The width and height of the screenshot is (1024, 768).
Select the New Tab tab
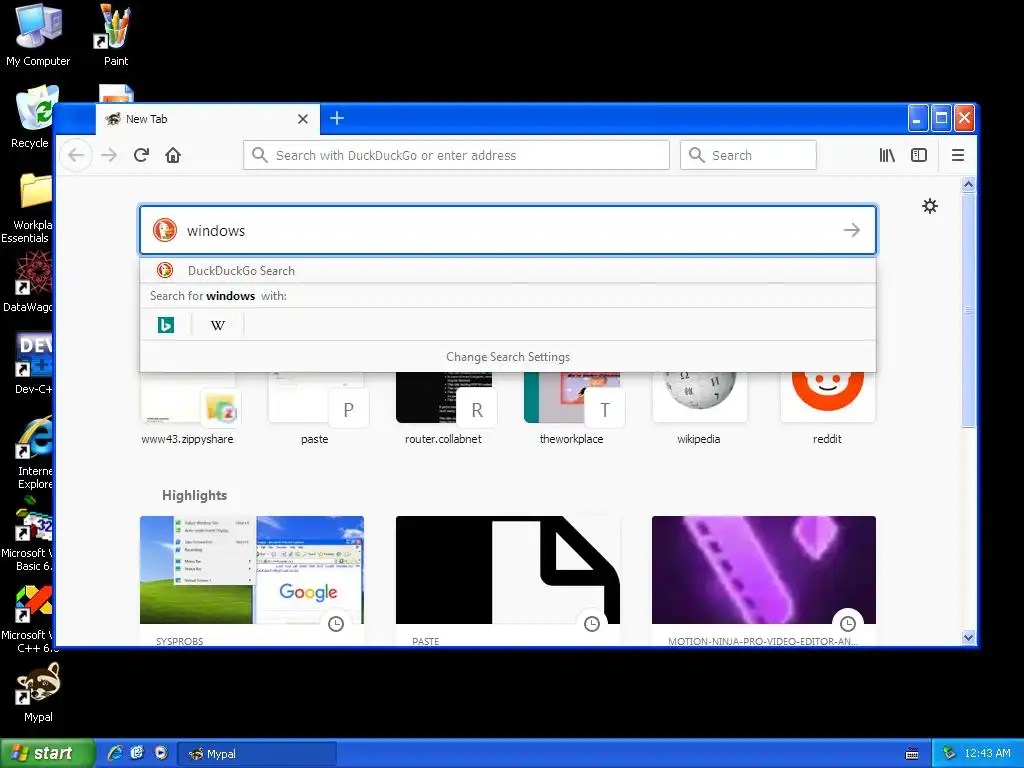click(206, 119)
